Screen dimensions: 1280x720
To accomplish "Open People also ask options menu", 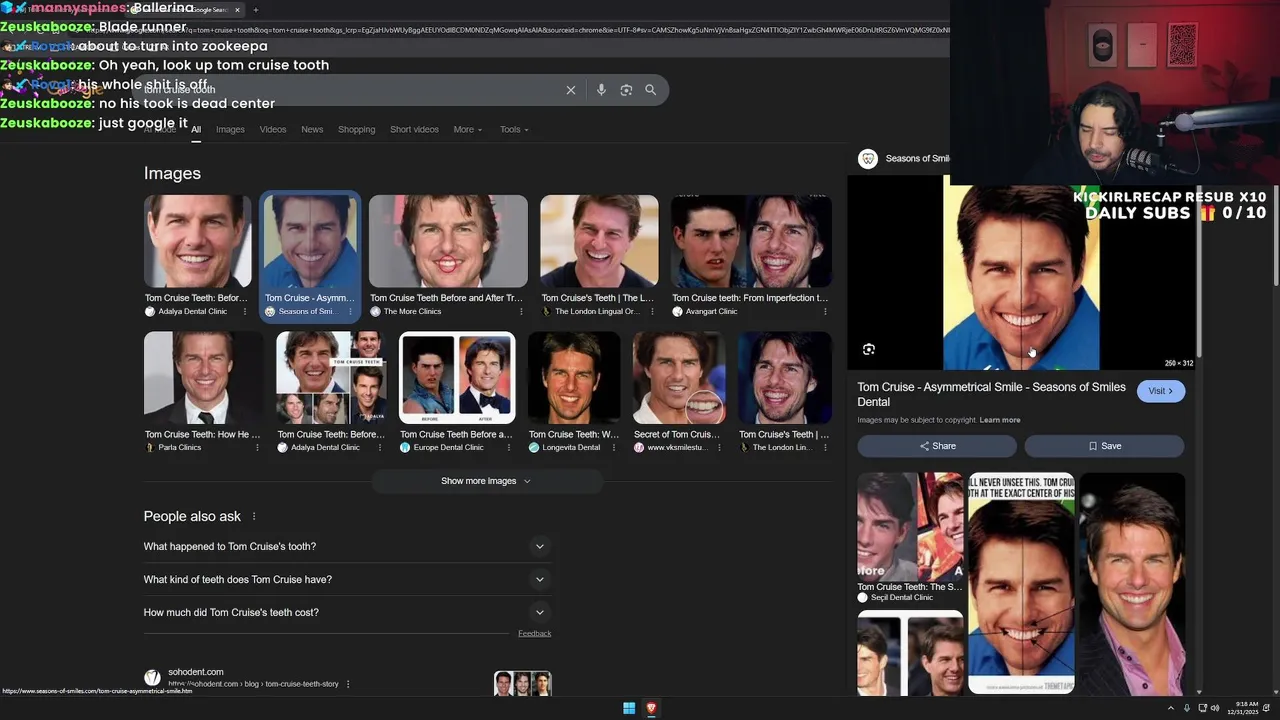I will pyautogui.click(x=254, y=516).
